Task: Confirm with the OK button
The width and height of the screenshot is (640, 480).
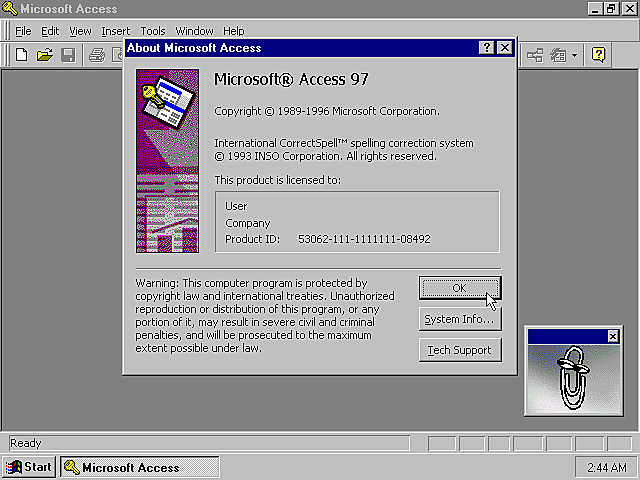Action: (460, 288)
